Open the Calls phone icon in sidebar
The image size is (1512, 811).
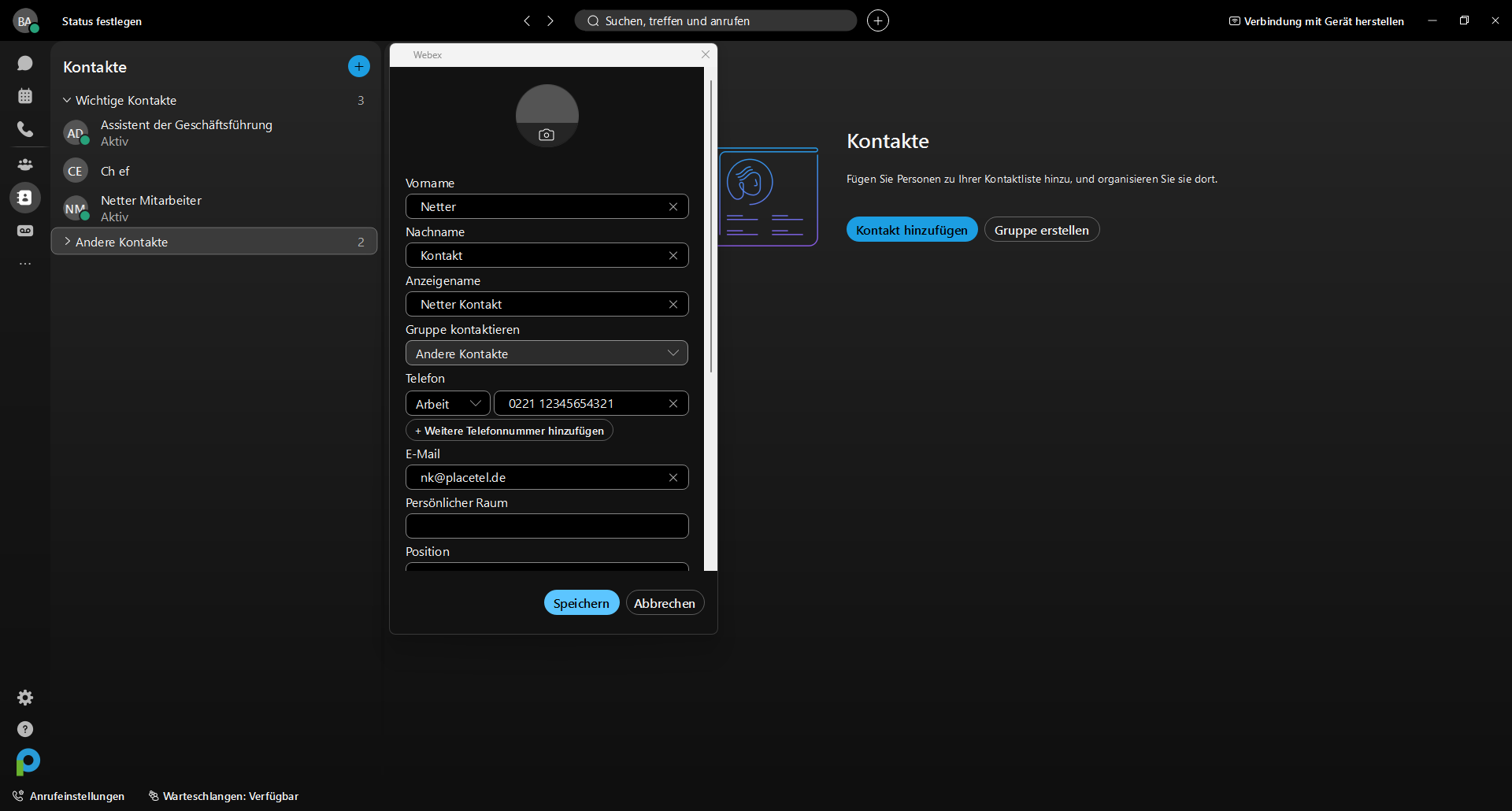click(x=25, y=129)
